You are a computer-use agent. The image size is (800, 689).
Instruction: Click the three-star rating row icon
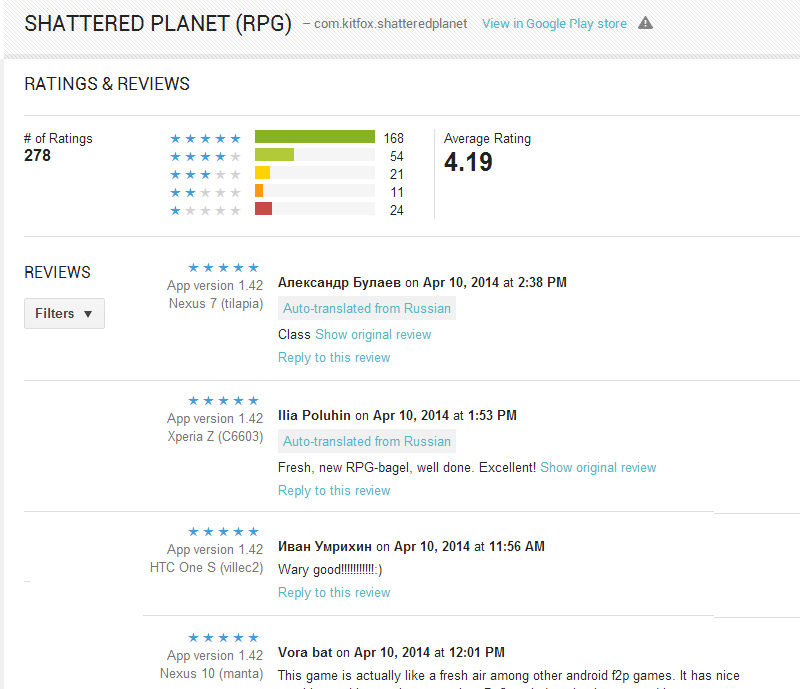click(205, 174)
